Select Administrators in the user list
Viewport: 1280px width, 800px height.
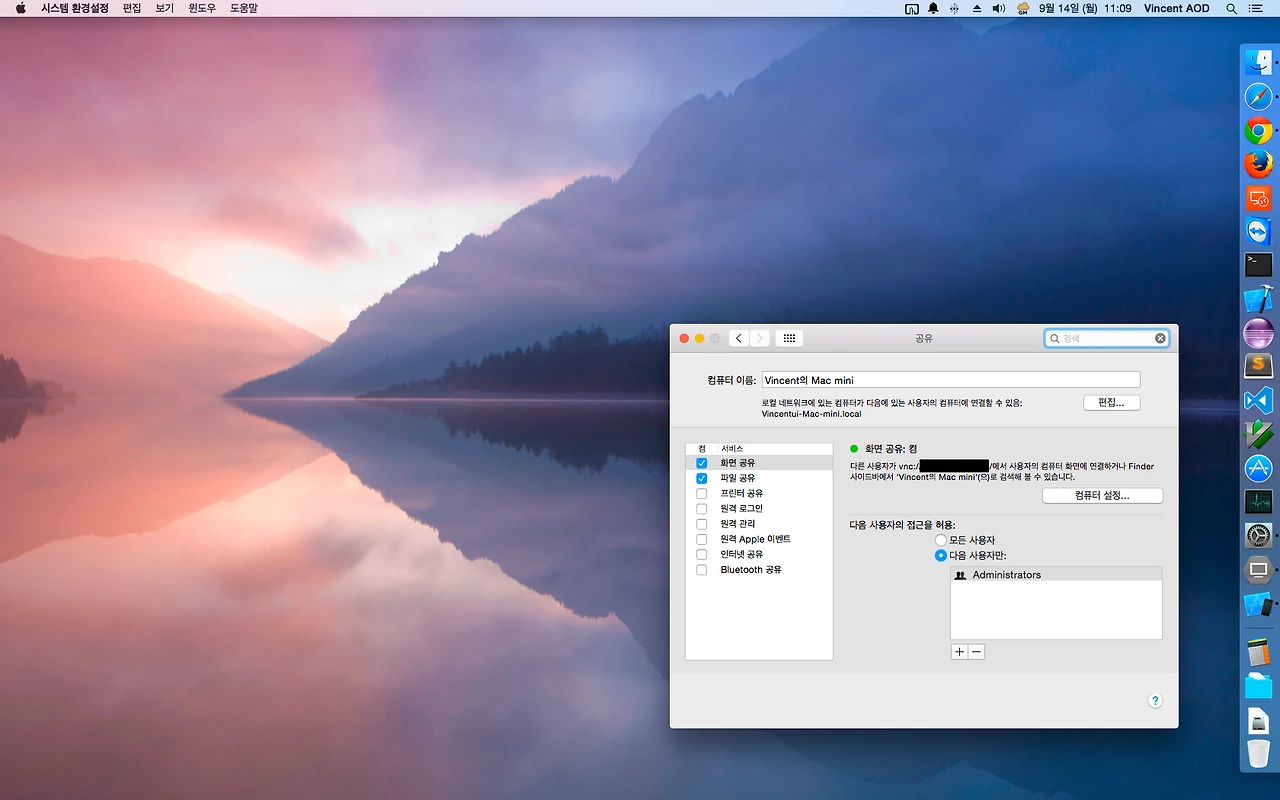click(x=1056, y=575)
